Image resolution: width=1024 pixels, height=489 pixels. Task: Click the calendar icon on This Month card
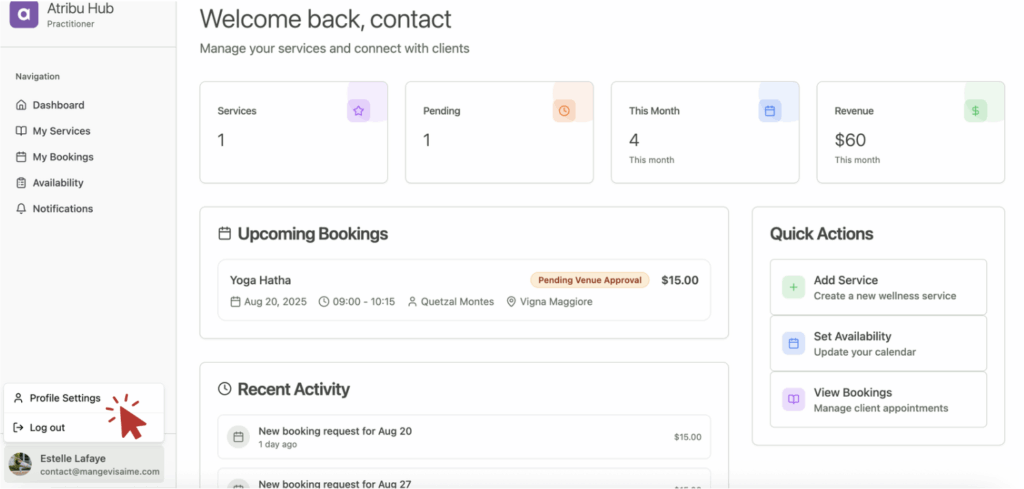[770, 111]
